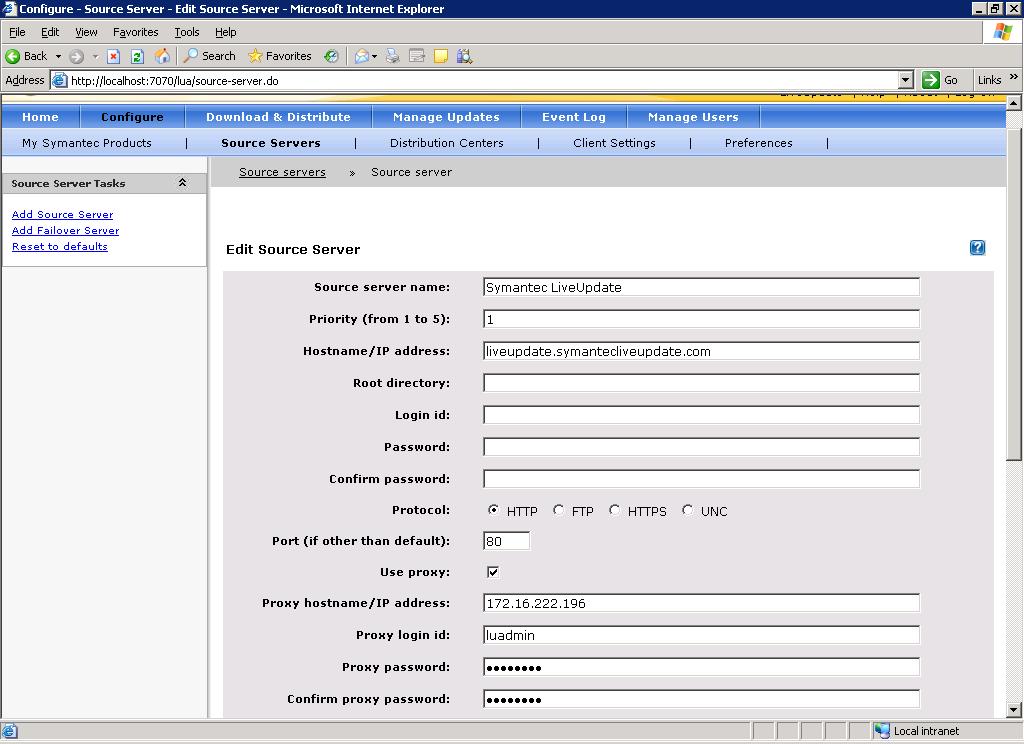Click the Priority input field

[x=701, y=319]
